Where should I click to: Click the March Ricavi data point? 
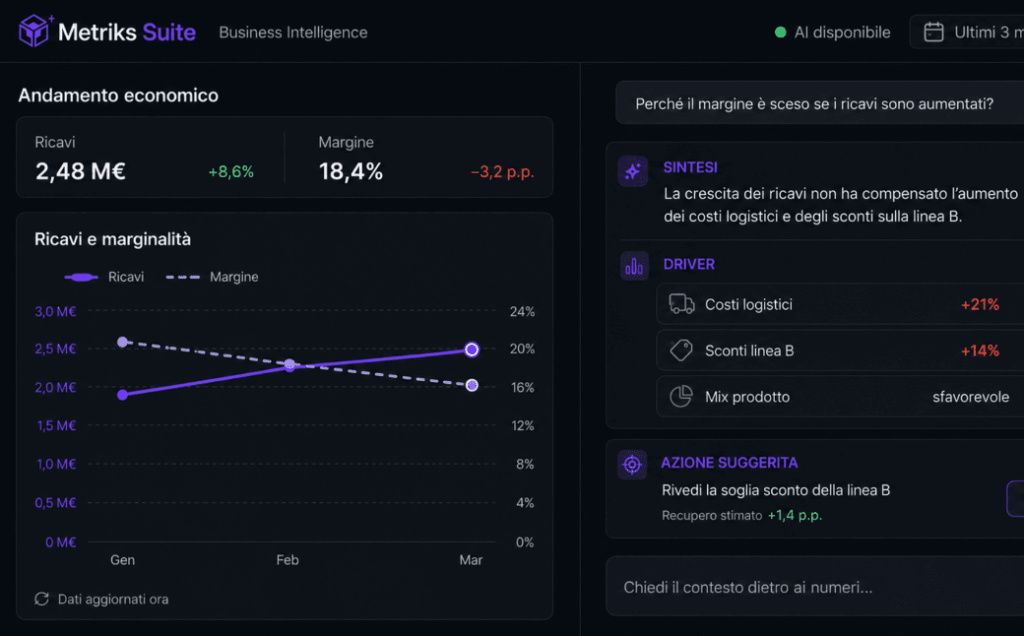pos(472,349)
